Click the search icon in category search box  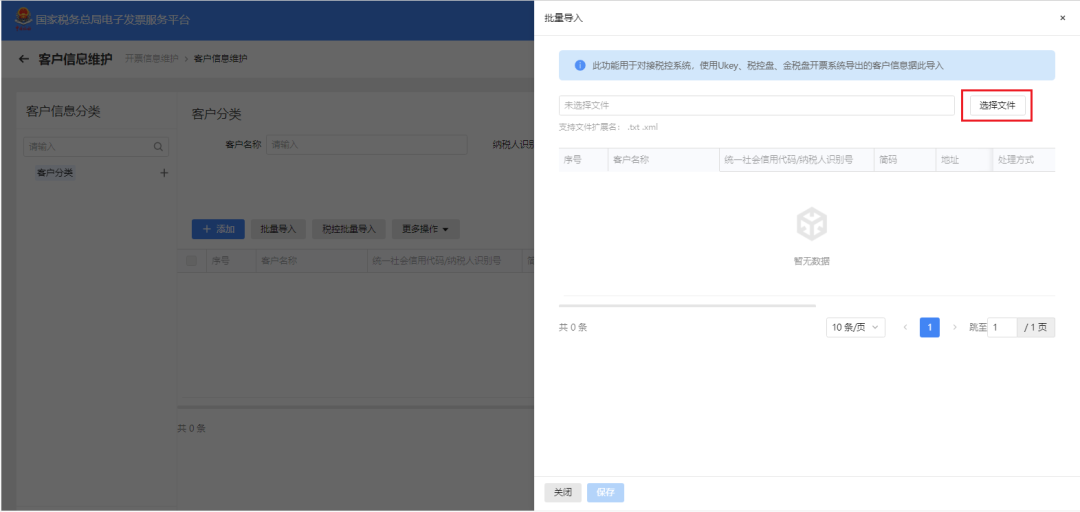[158, 147]
